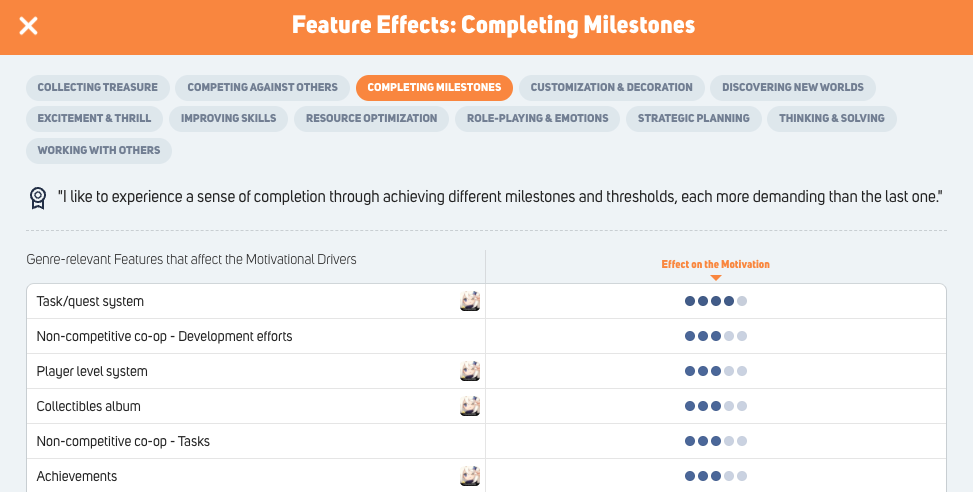Open Role-Playing & Emotions tab
This screenshot has width=973, height=492.
537,119
